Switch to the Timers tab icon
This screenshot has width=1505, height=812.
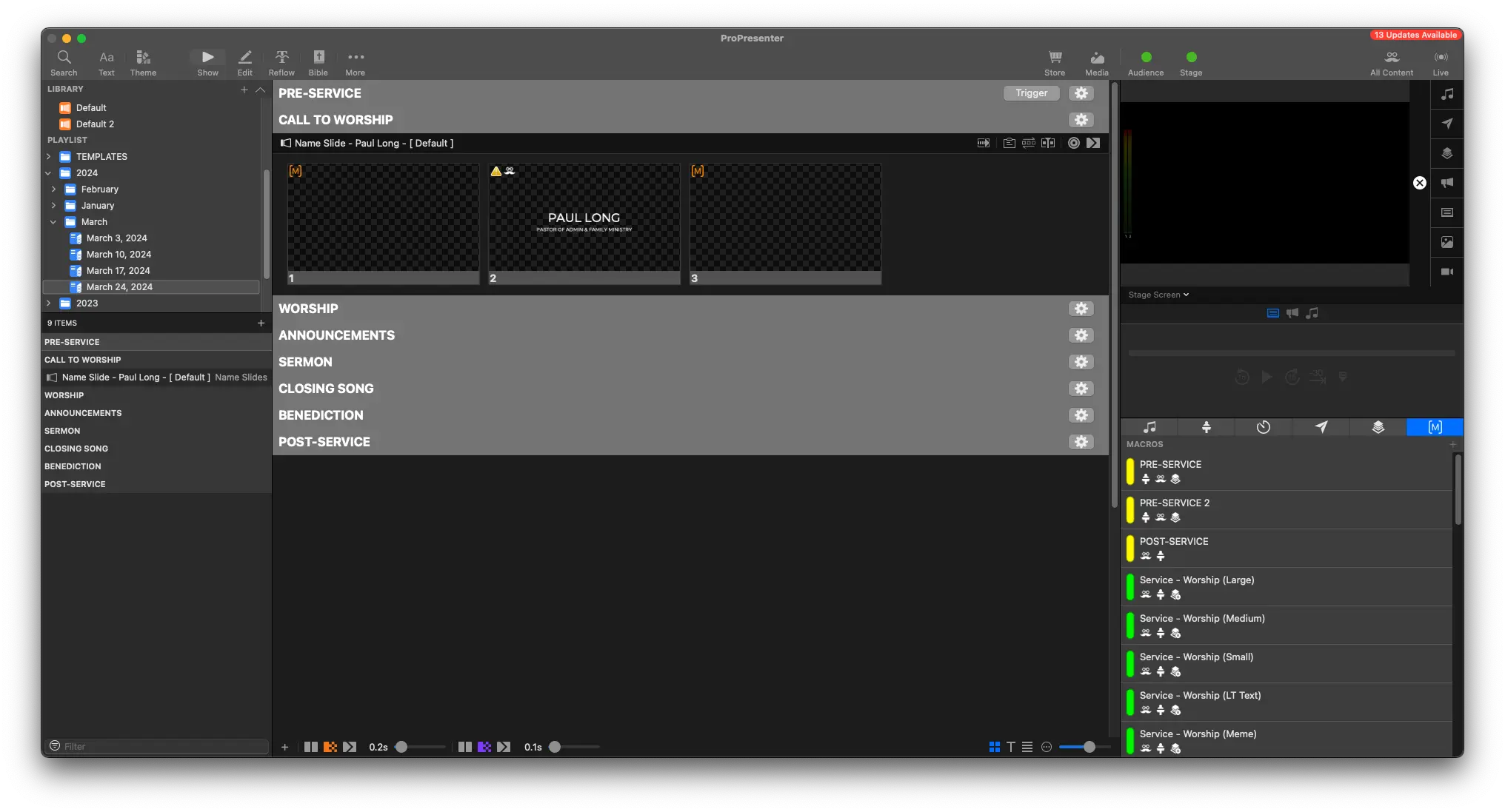pyautogui.click(x=1264, y=427)
